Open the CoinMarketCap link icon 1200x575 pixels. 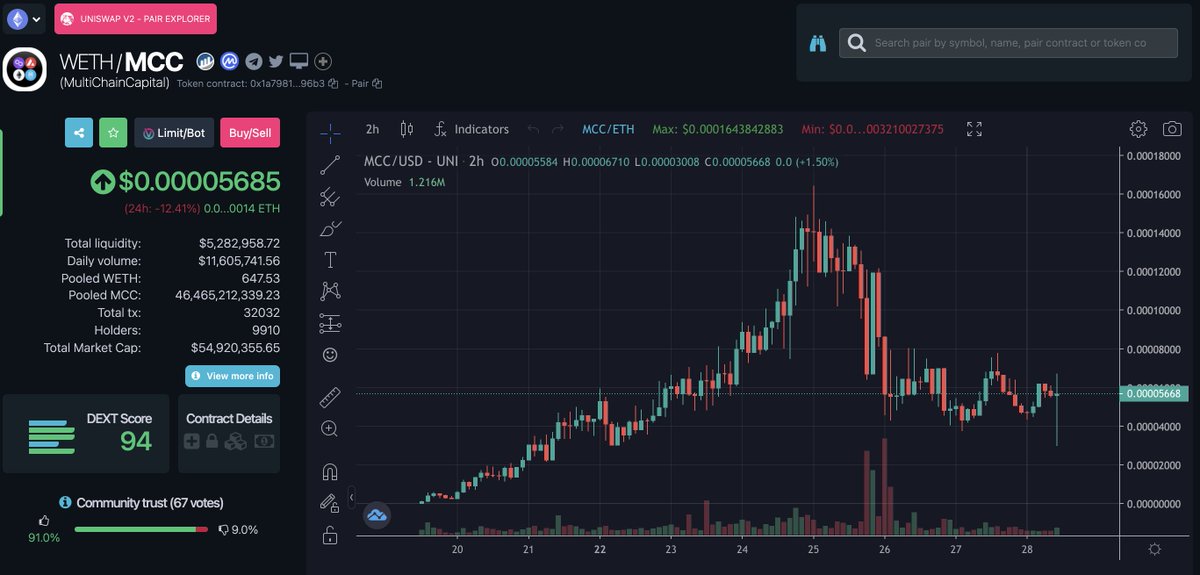[x=229, y=62]
